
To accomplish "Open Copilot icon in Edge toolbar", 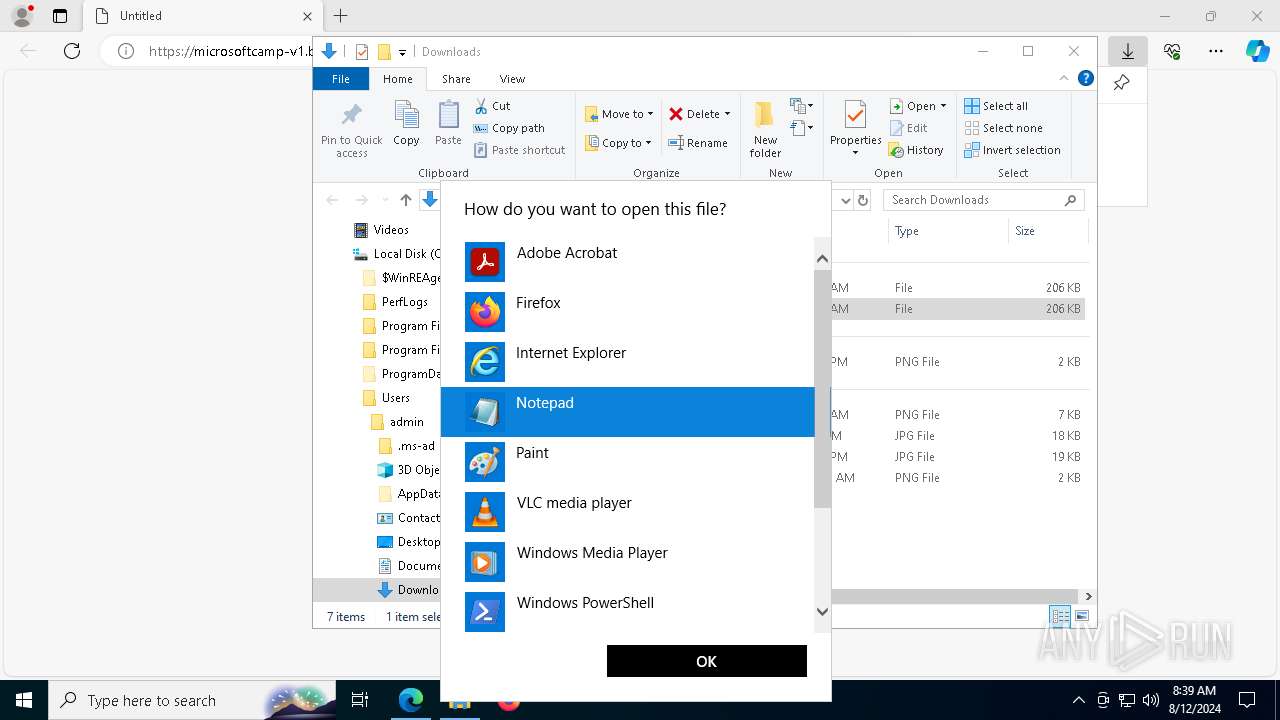I will [1257, 51].
